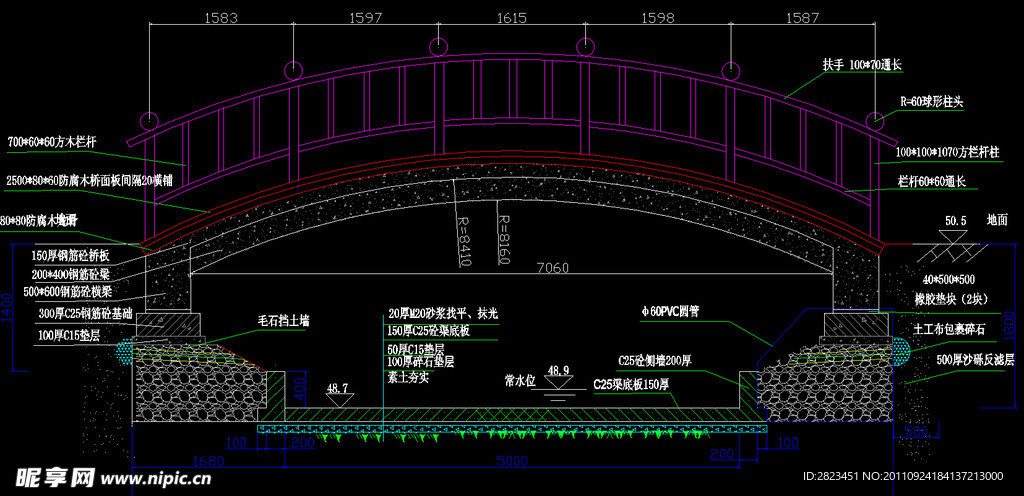Click the '橡胶垫块（2块）' label
The image size is (1024, 496).
[x=952, y=300]
